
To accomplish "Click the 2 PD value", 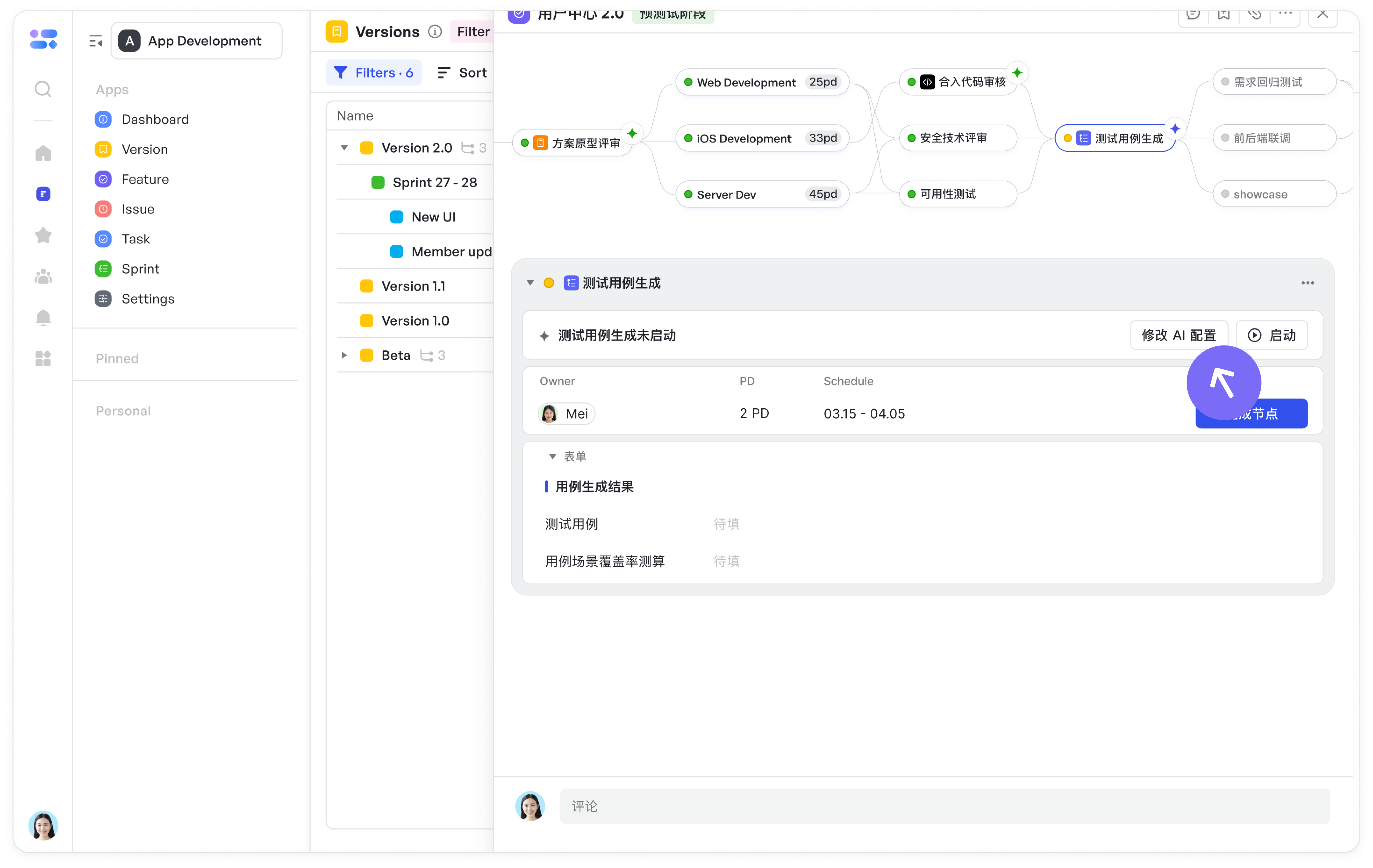I will pos(754,414).
